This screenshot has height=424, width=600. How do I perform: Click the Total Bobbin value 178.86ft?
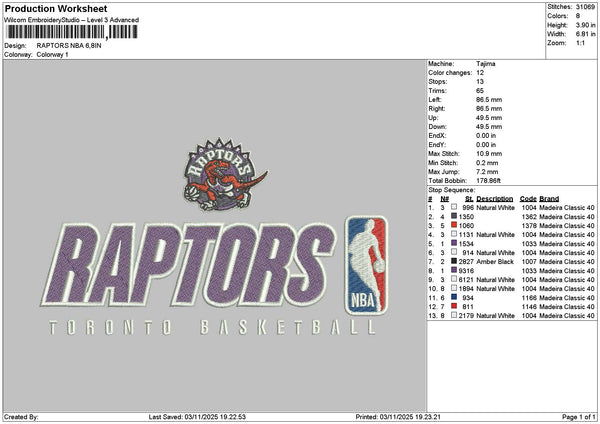coord(488,181)
